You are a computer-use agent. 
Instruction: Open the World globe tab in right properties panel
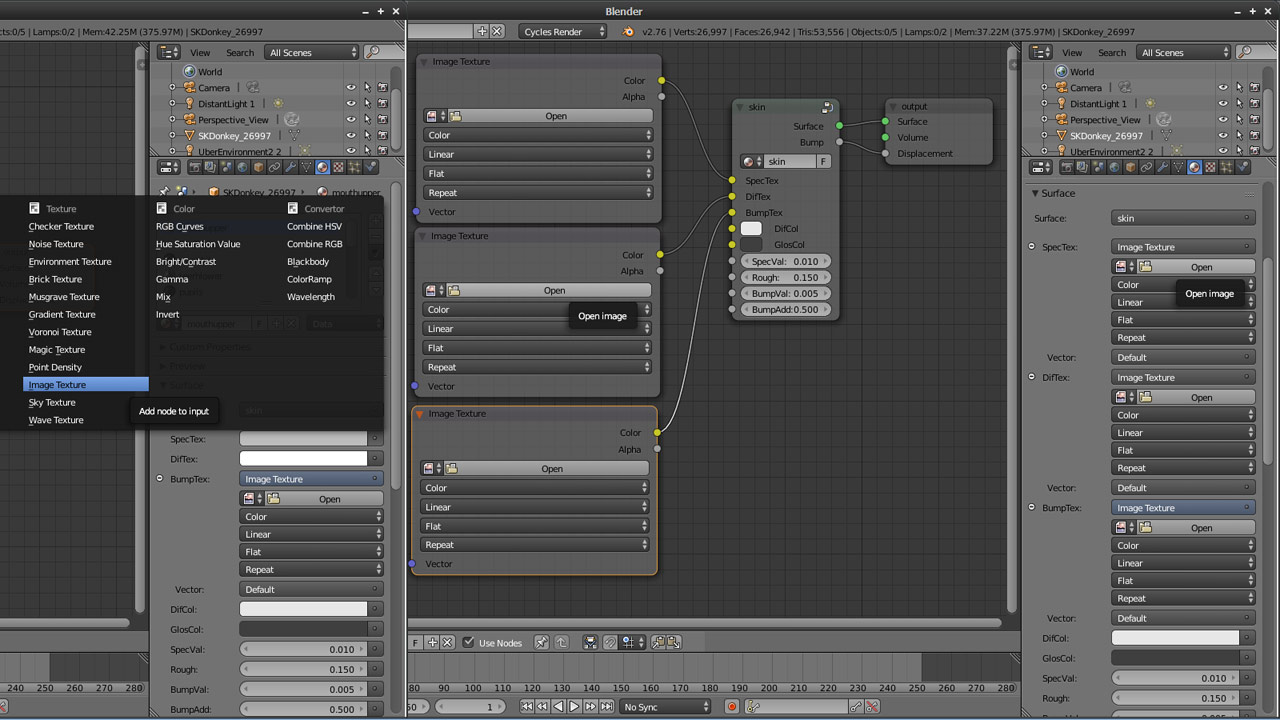click(1115, 168)
